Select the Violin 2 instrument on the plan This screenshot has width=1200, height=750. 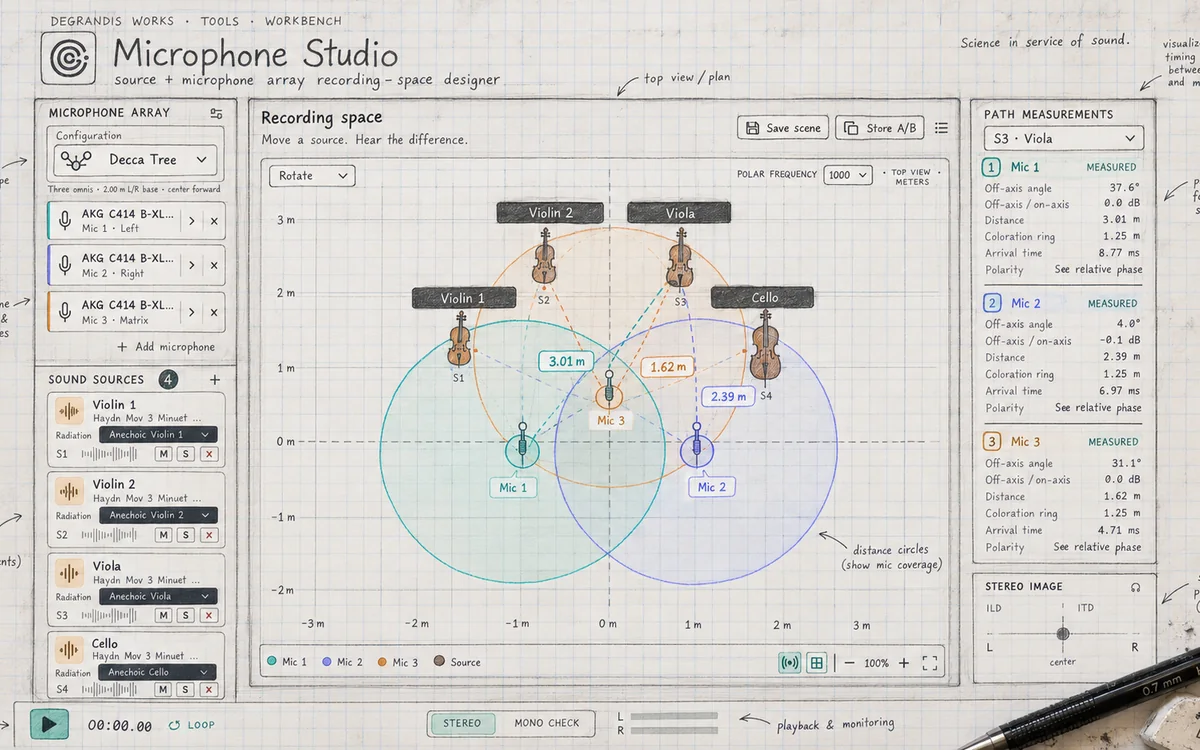(544, 256)
